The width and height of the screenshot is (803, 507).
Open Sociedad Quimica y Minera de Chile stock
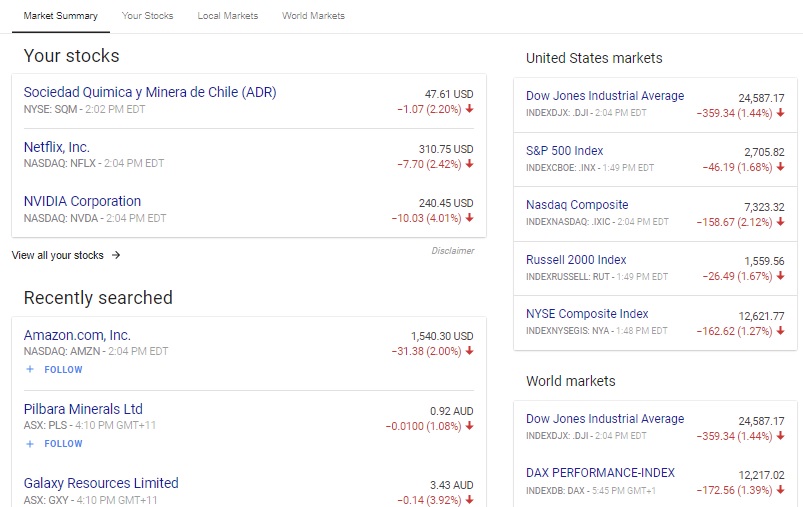(150, 92)
